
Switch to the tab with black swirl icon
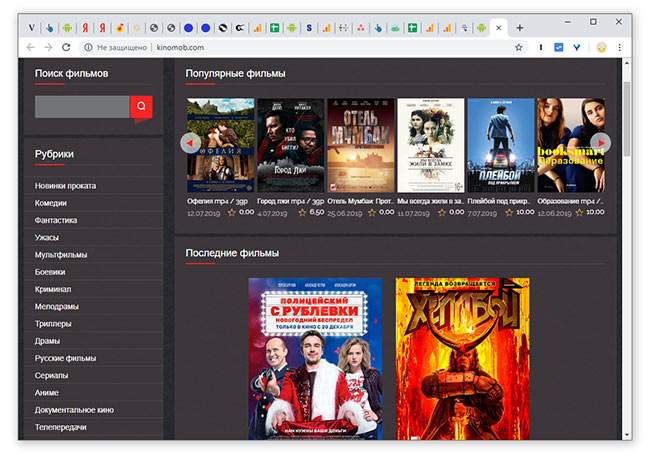[x=223, y=28]
